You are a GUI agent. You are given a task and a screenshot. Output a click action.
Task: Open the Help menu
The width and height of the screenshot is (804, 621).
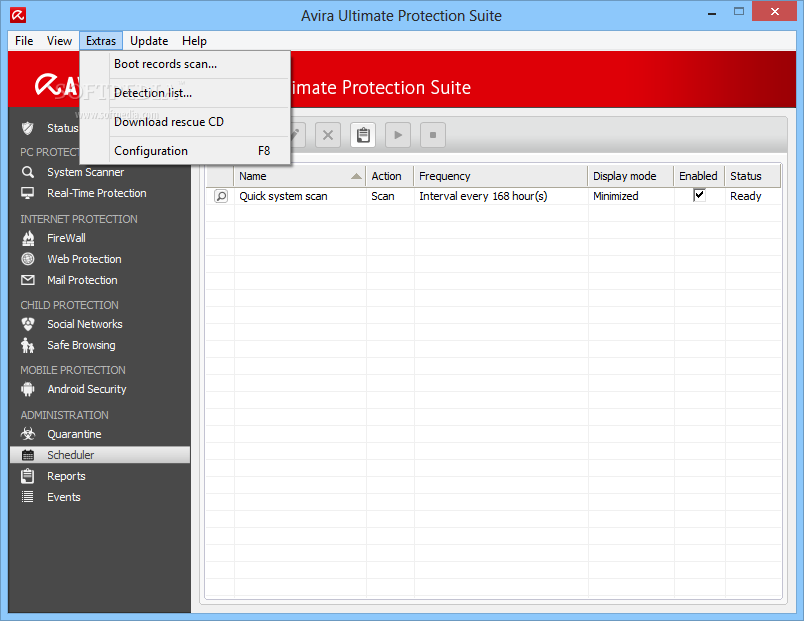[194, 41]
